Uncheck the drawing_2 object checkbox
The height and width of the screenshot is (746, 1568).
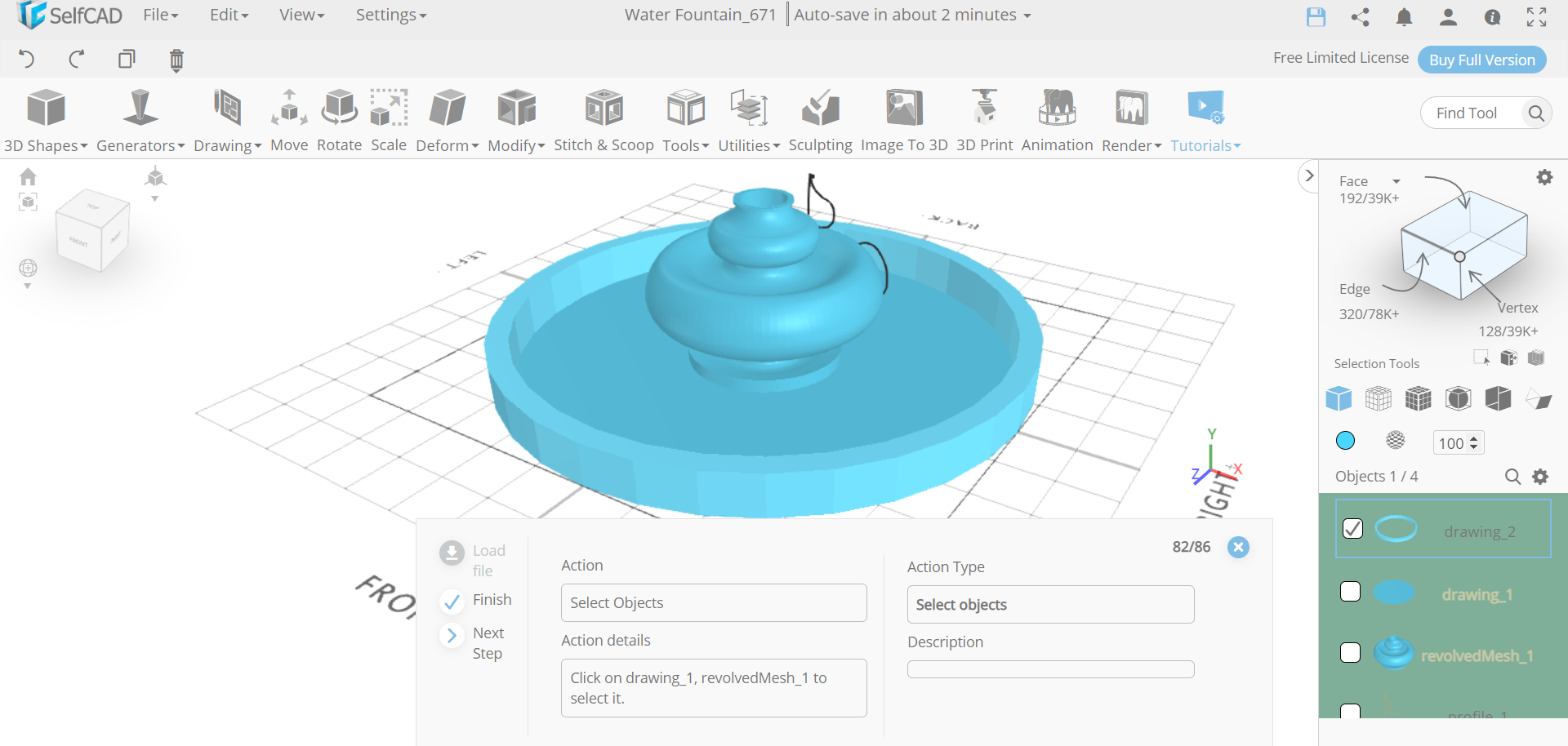point(1352,529)
